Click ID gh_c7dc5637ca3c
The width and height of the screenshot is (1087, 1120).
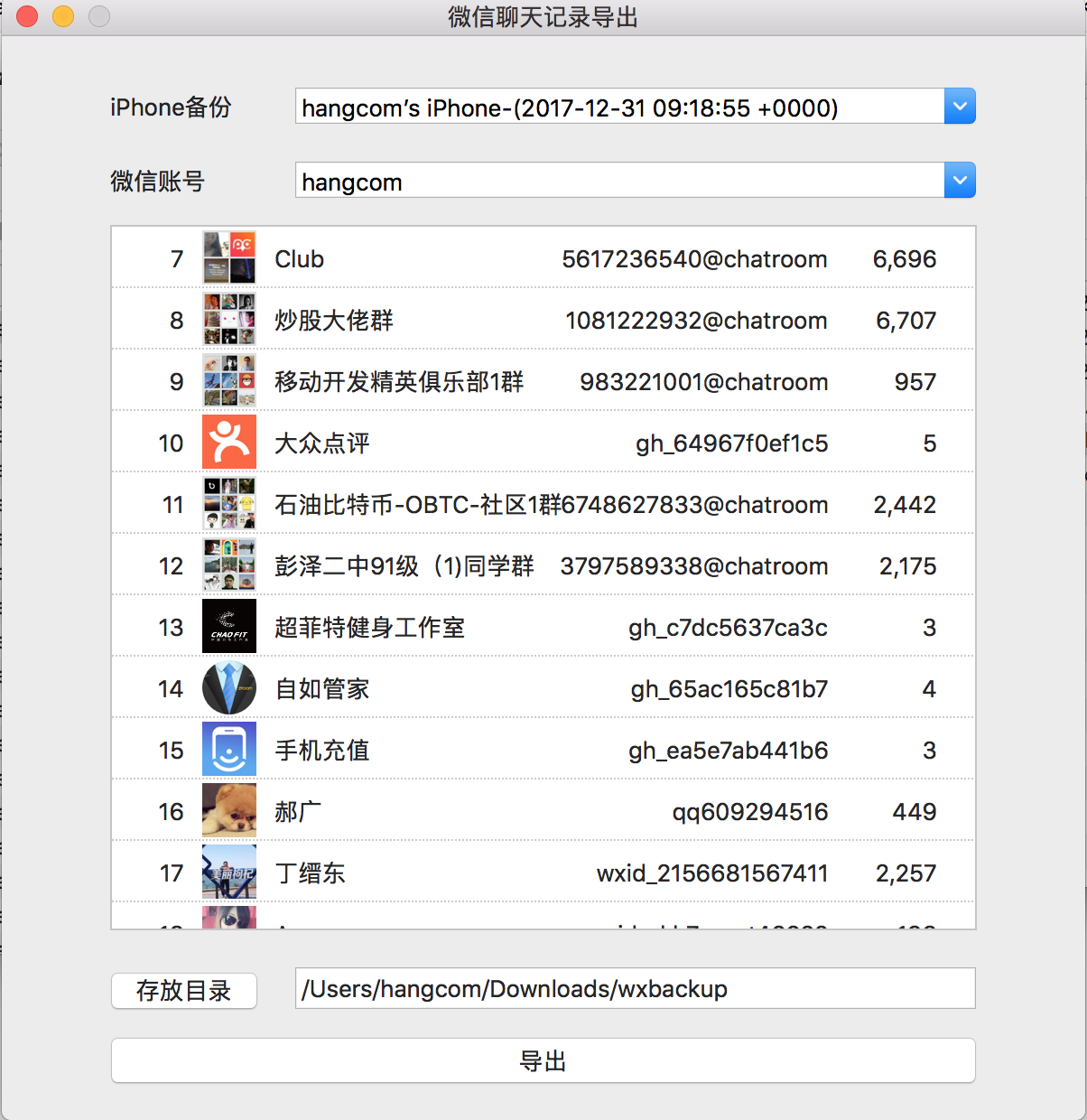point(729,628)
